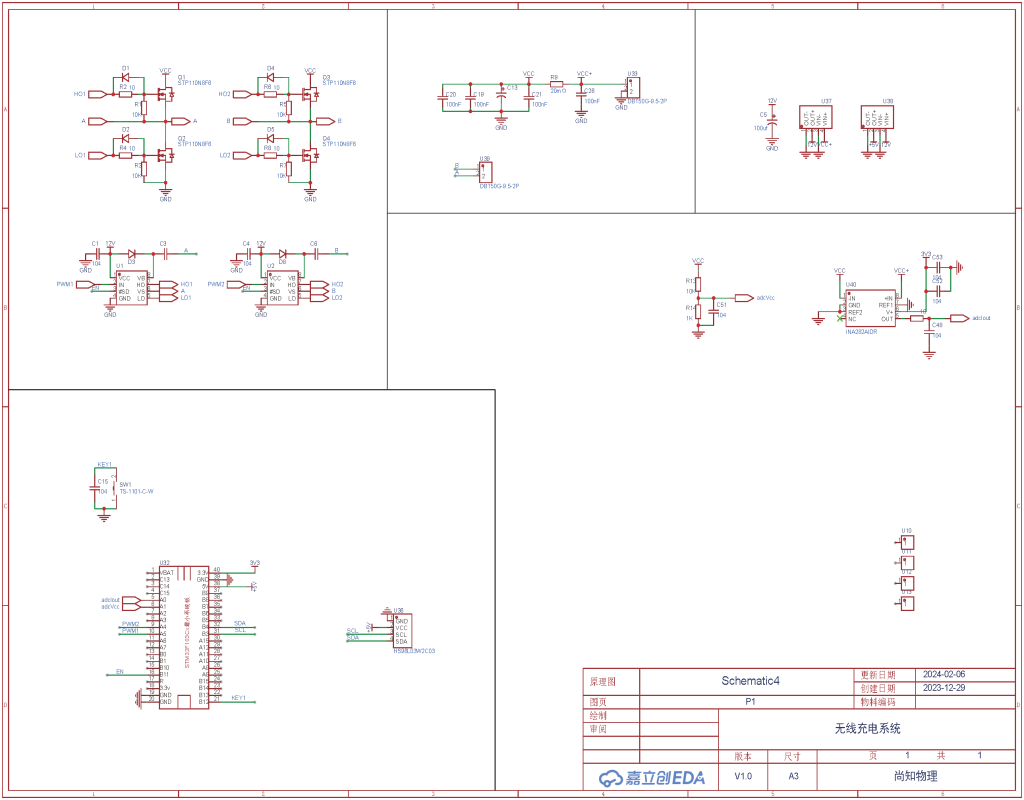Select the U38 power module symbol
The image size is (1024, 800).
click(x=877, y=119)
